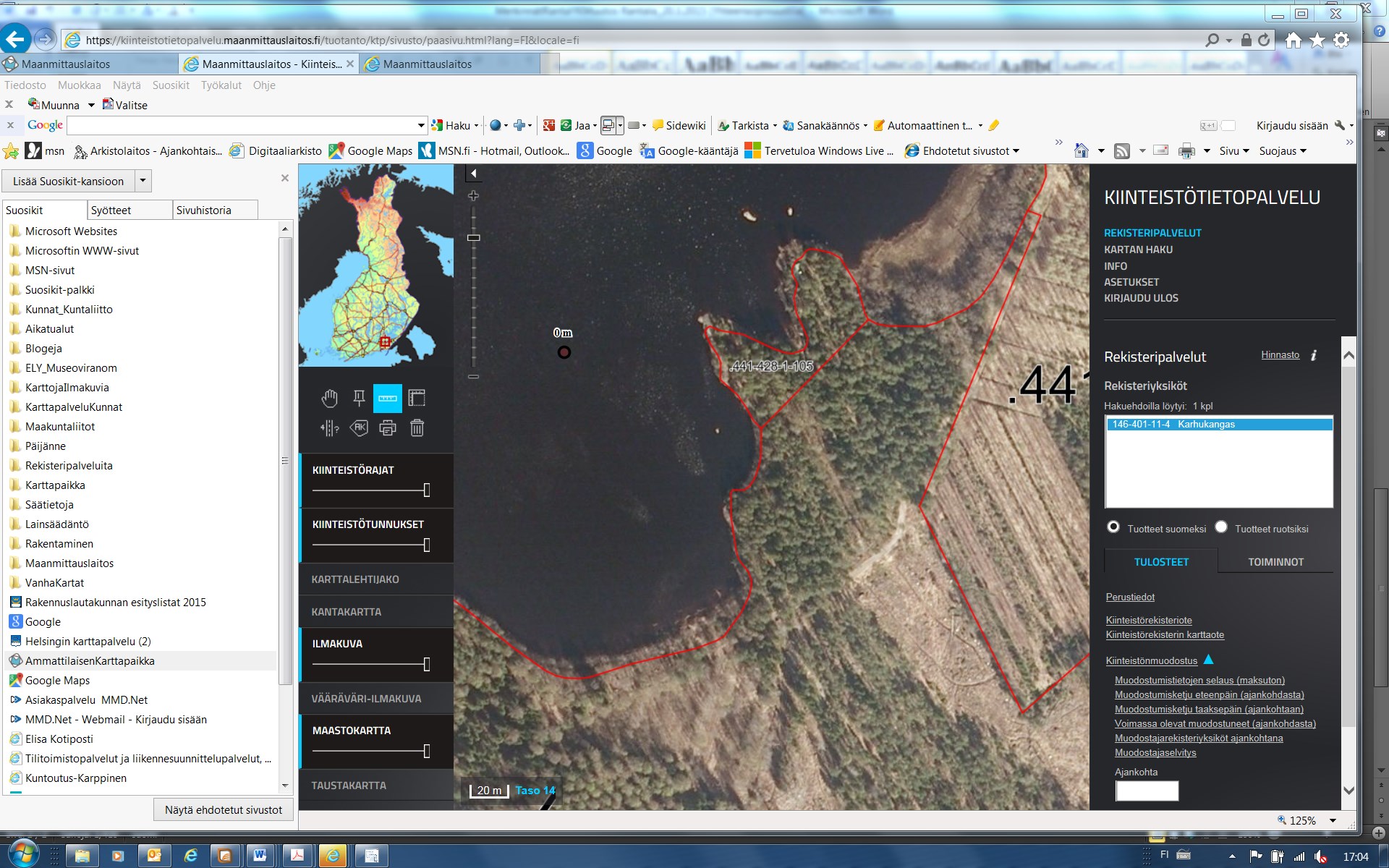Zoom out with the map minus icon
This screenshot has width=1389, height=868.
[473, 377]
